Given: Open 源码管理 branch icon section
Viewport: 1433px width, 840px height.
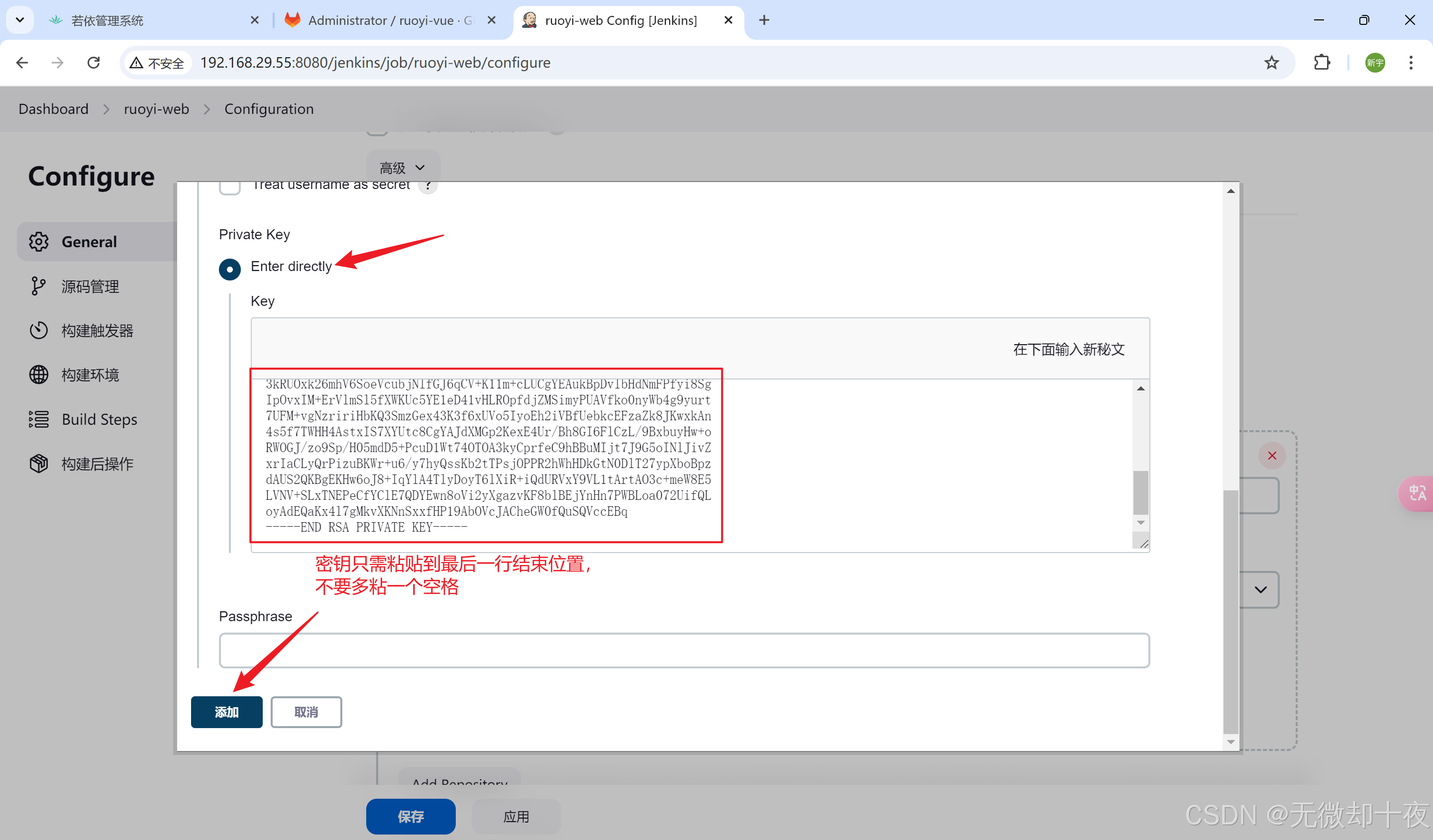Looking at the screenshot, I should 39,286.
